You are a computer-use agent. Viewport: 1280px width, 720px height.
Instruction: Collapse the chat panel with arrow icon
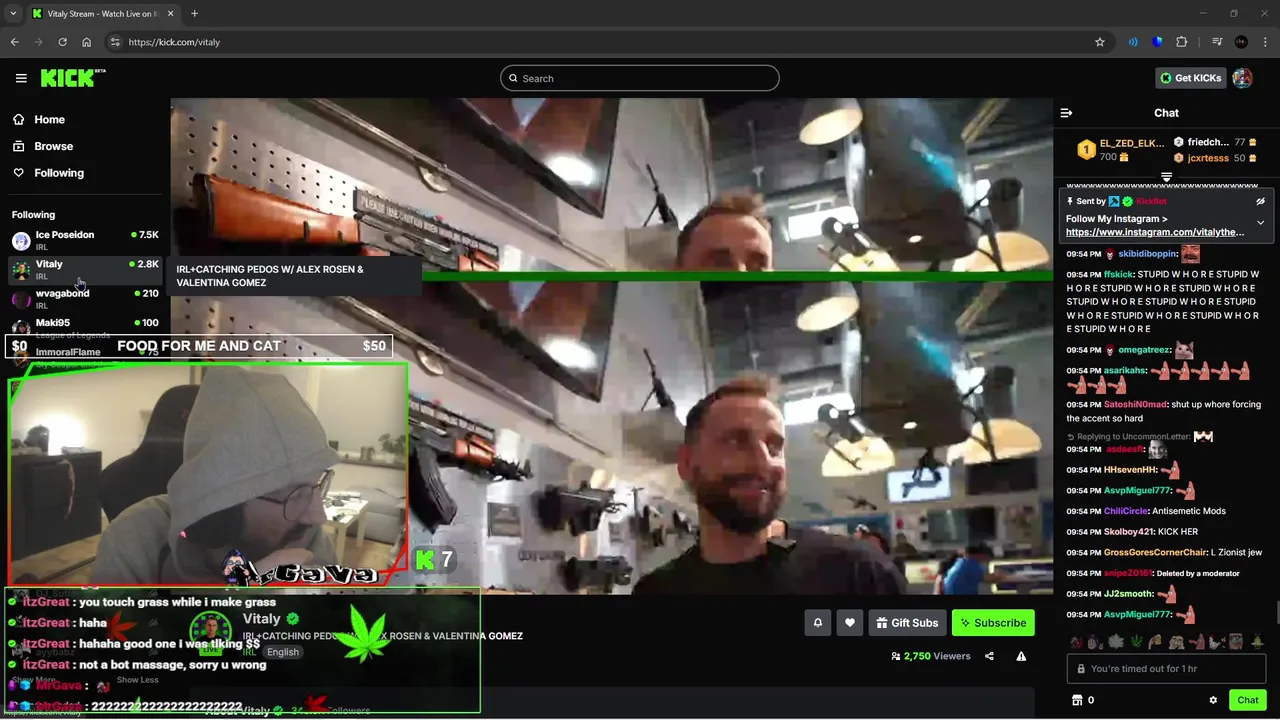point(1066,113)
